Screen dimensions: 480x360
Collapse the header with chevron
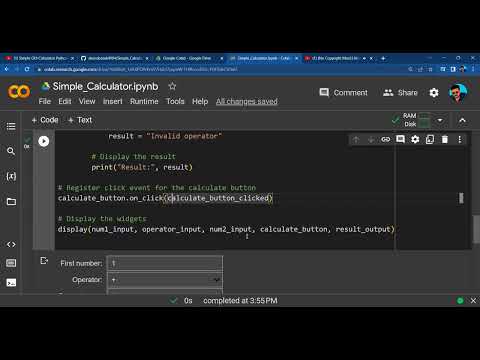(x=462, y=120)
